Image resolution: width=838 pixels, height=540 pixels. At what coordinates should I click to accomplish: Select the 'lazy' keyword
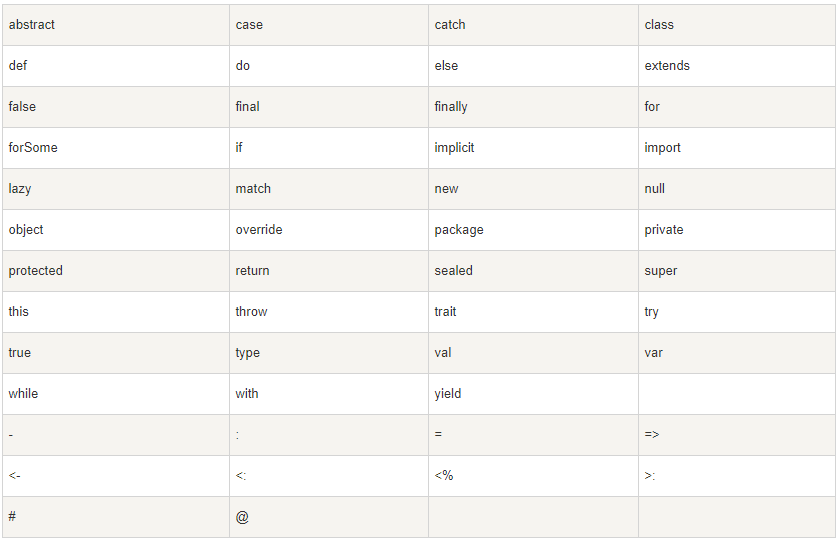20,189
